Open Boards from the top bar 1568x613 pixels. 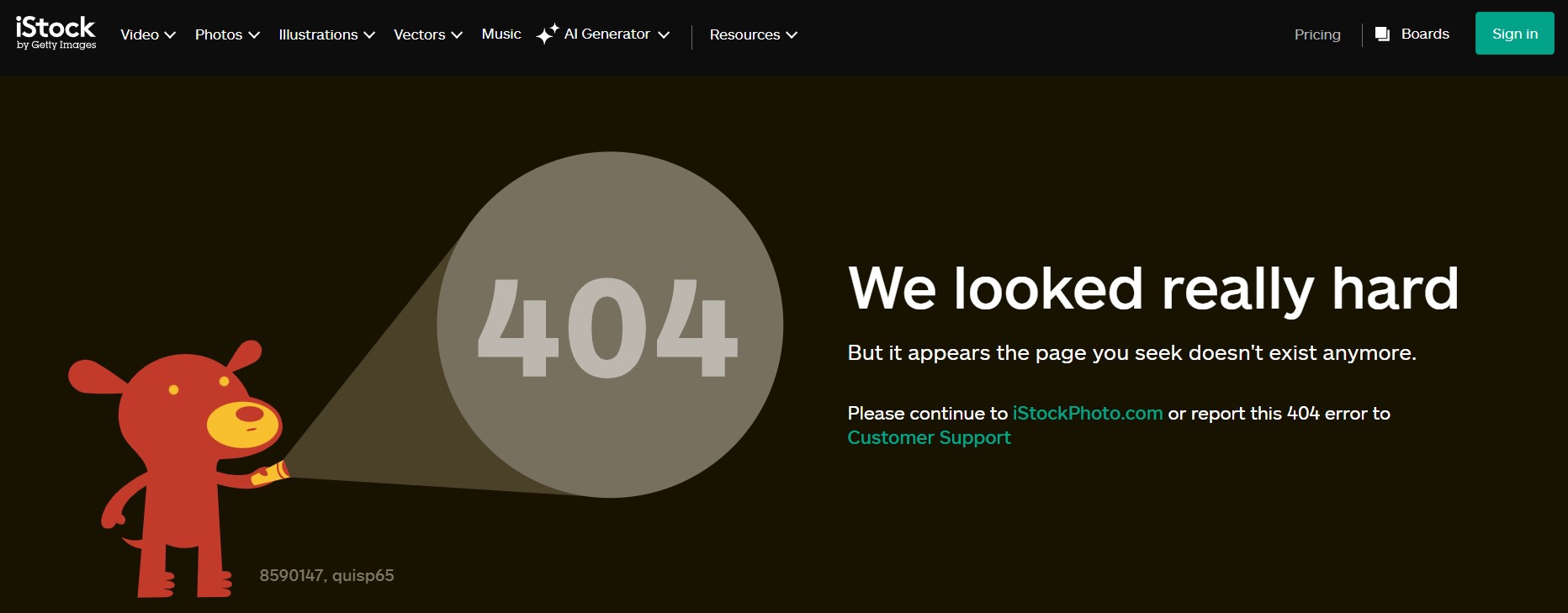[1424, 34]
